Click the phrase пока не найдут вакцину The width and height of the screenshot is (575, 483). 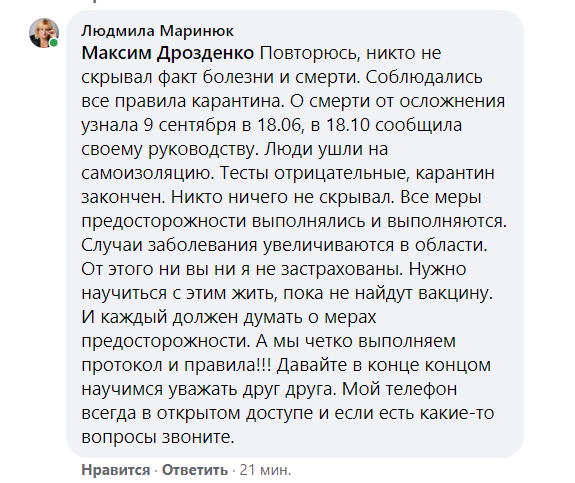click(388, 293)
